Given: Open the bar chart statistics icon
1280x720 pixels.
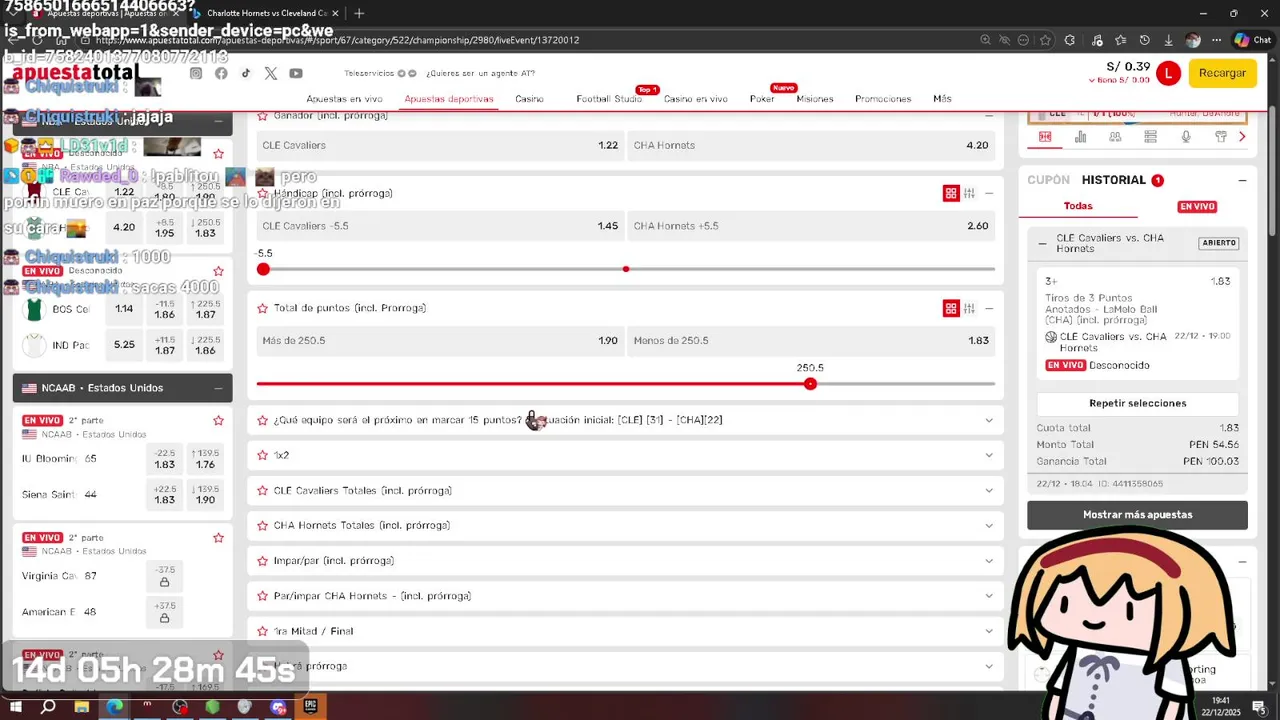Looking at the screenshot, I should click(1080, 137).
